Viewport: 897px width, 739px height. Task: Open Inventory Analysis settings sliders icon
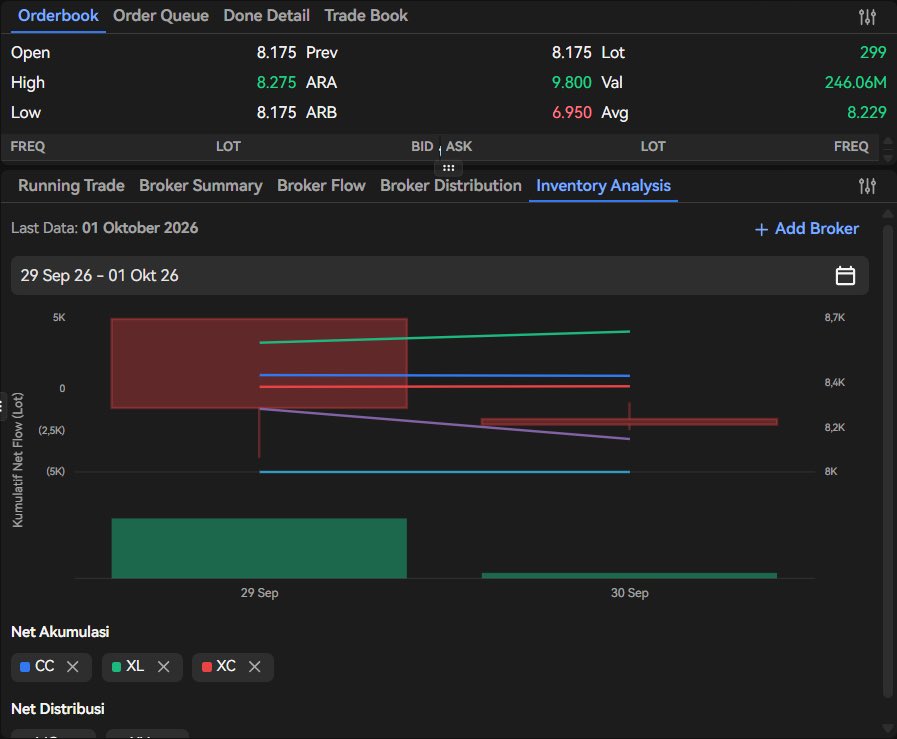click(867, 186)
